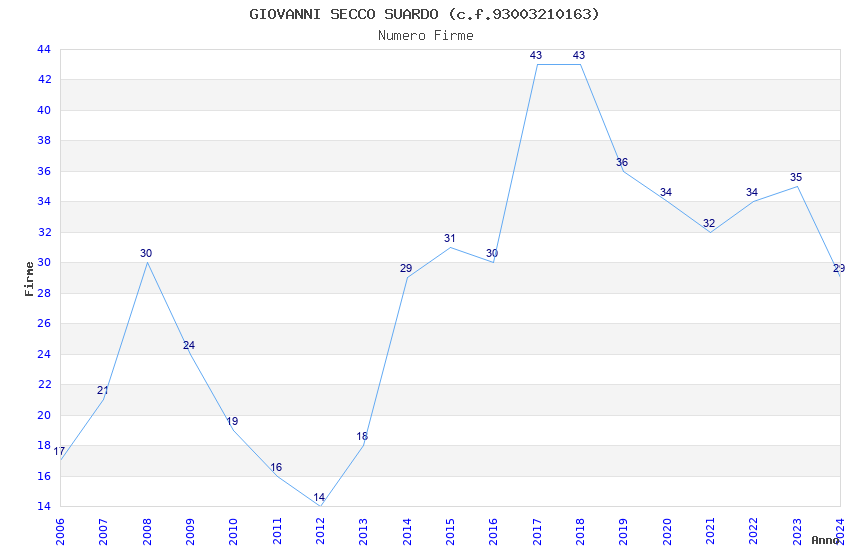
Task: Click y-axis tick value 34
Action: [x=44, y=202]
